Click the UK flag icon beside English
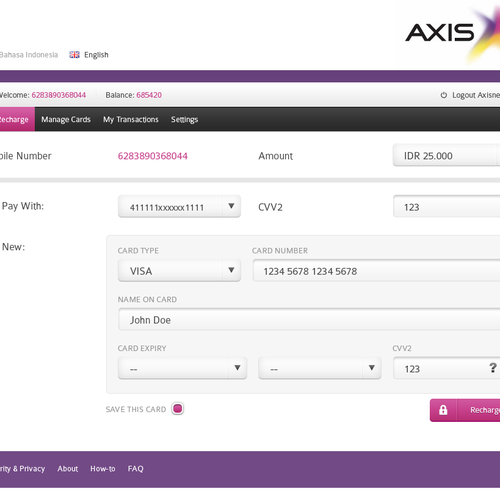This screenshot has width=500, height=500. tap(74, 55)
